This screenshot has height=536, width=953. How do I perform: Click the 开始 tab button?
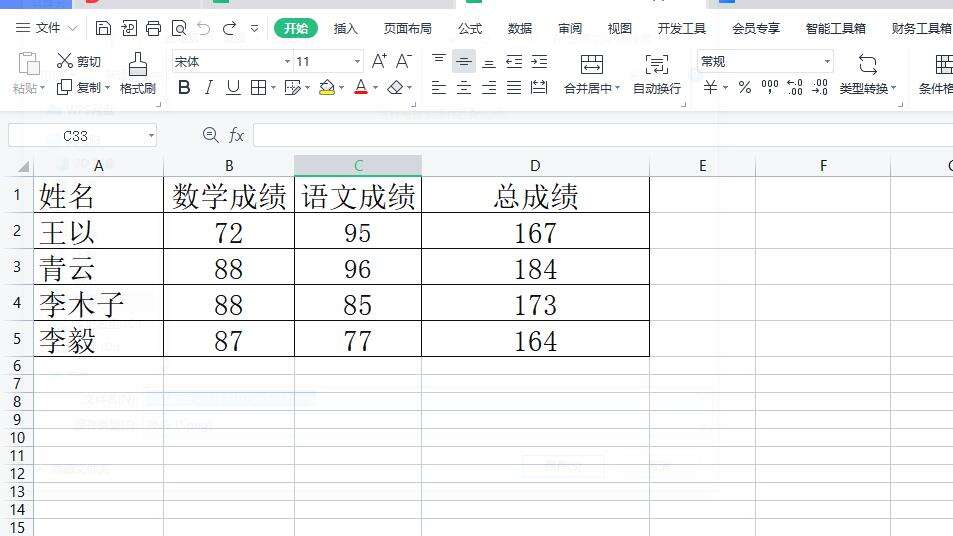tap(296, 28)
